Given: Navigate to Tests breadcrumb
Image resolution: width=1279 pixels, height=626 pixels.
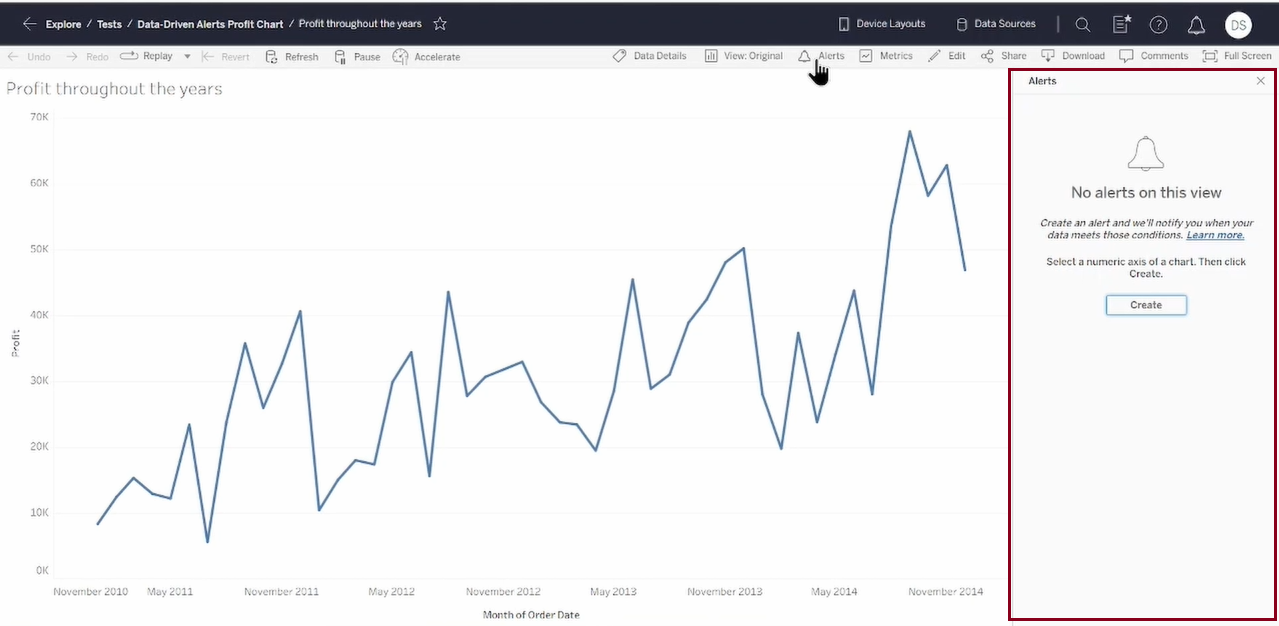Looking at the screenshot, I should (109, 24).
